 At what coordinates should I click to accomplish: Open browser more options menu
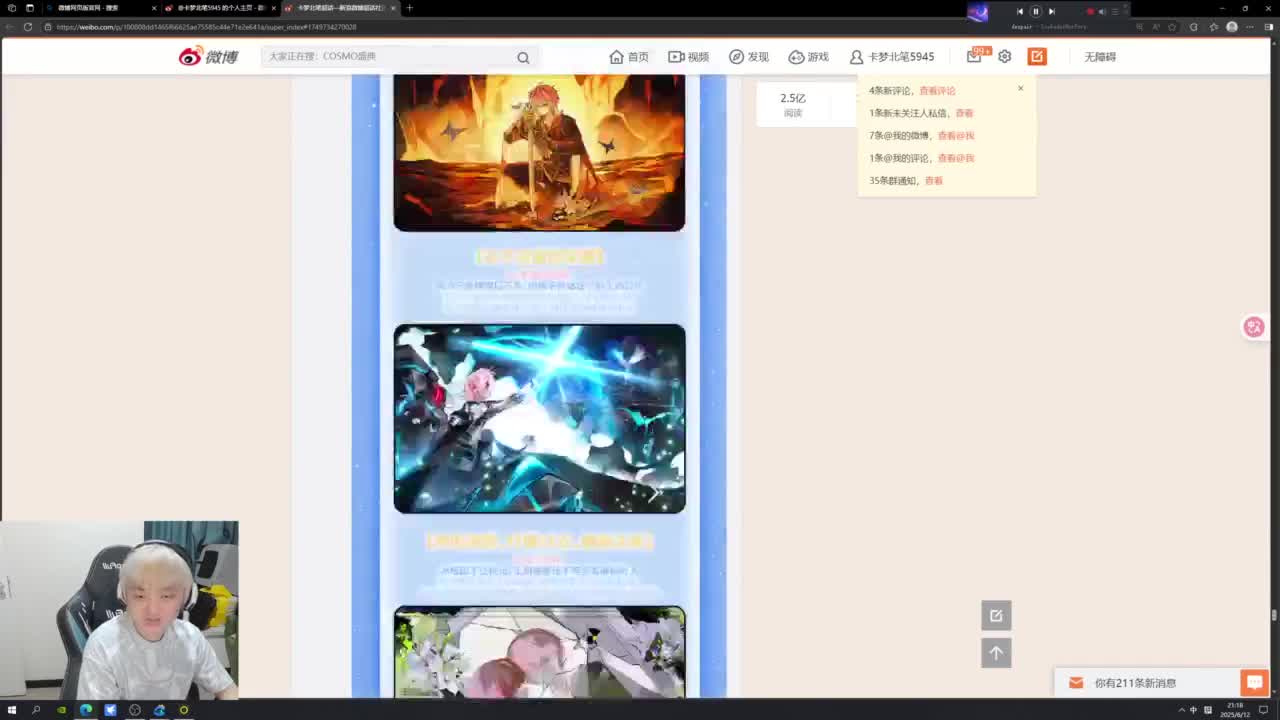[1249, 27]
